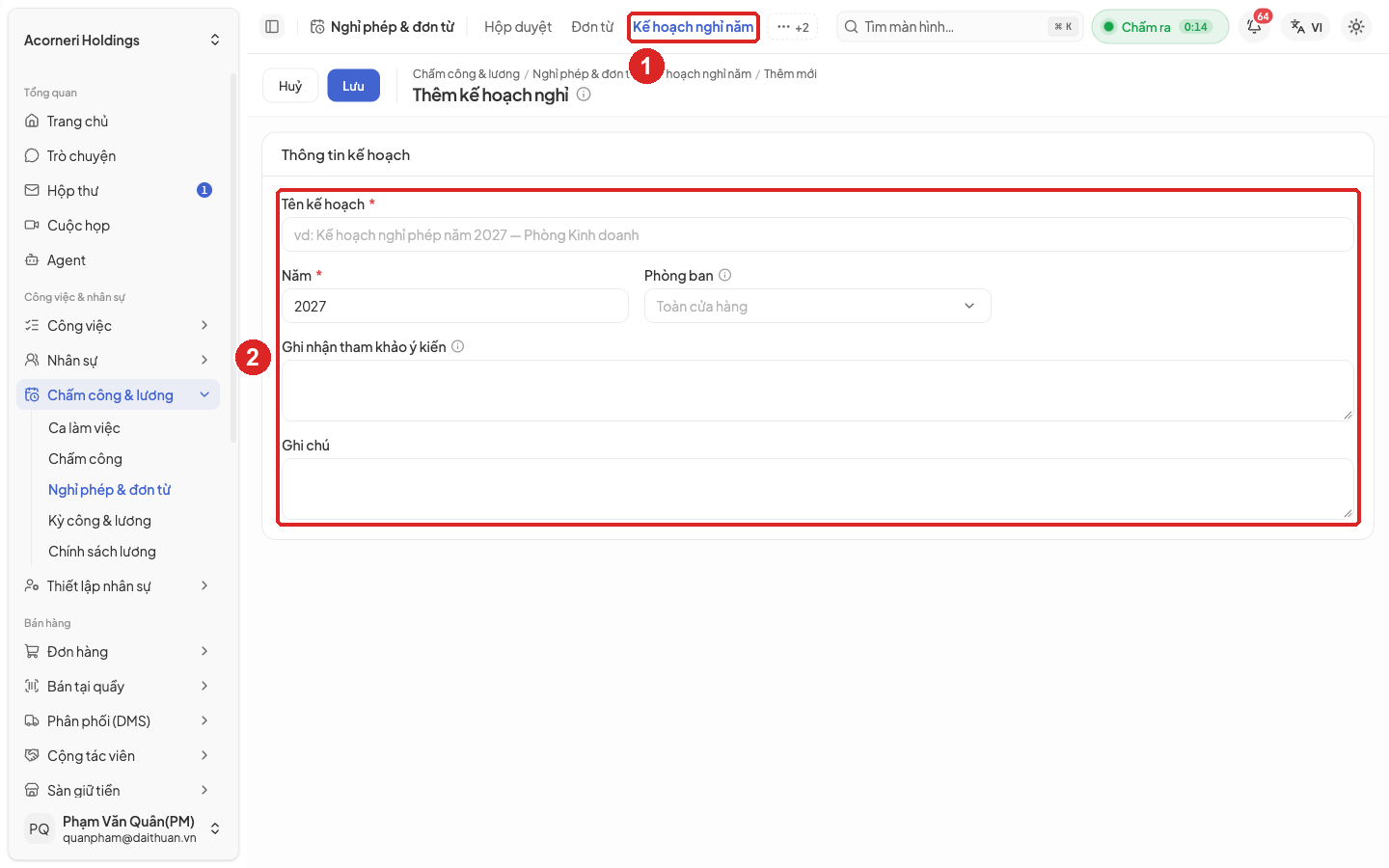Select the Kế hoạch nghỉ năm tab
The image size is (1389, 868).
point(693,27)
